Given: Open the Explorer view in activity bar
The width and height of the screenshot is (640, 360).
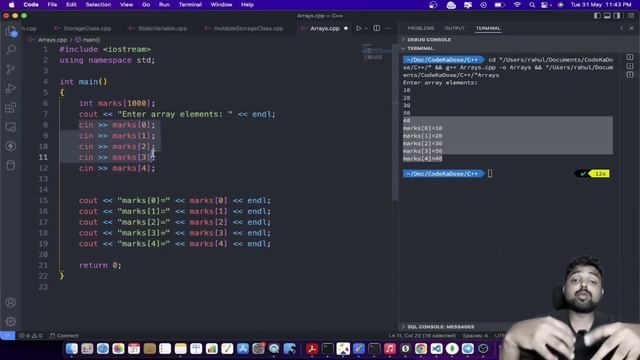Looking at the screenshot, I should 11,31.
